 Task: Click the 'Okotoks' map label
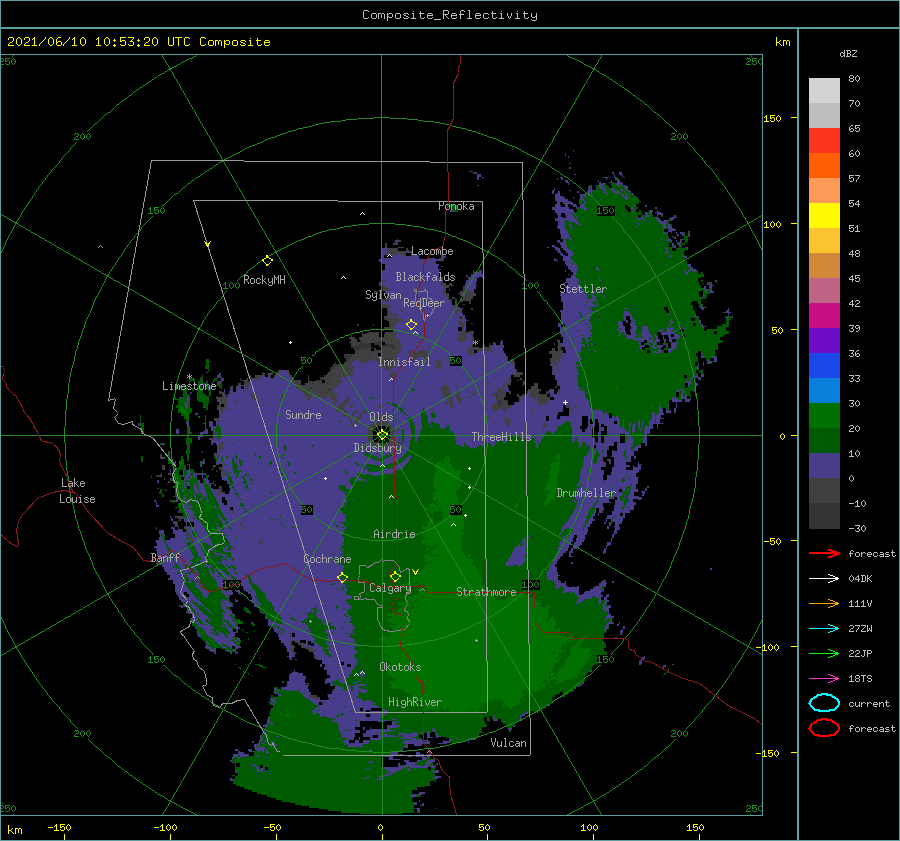[400, 667]
